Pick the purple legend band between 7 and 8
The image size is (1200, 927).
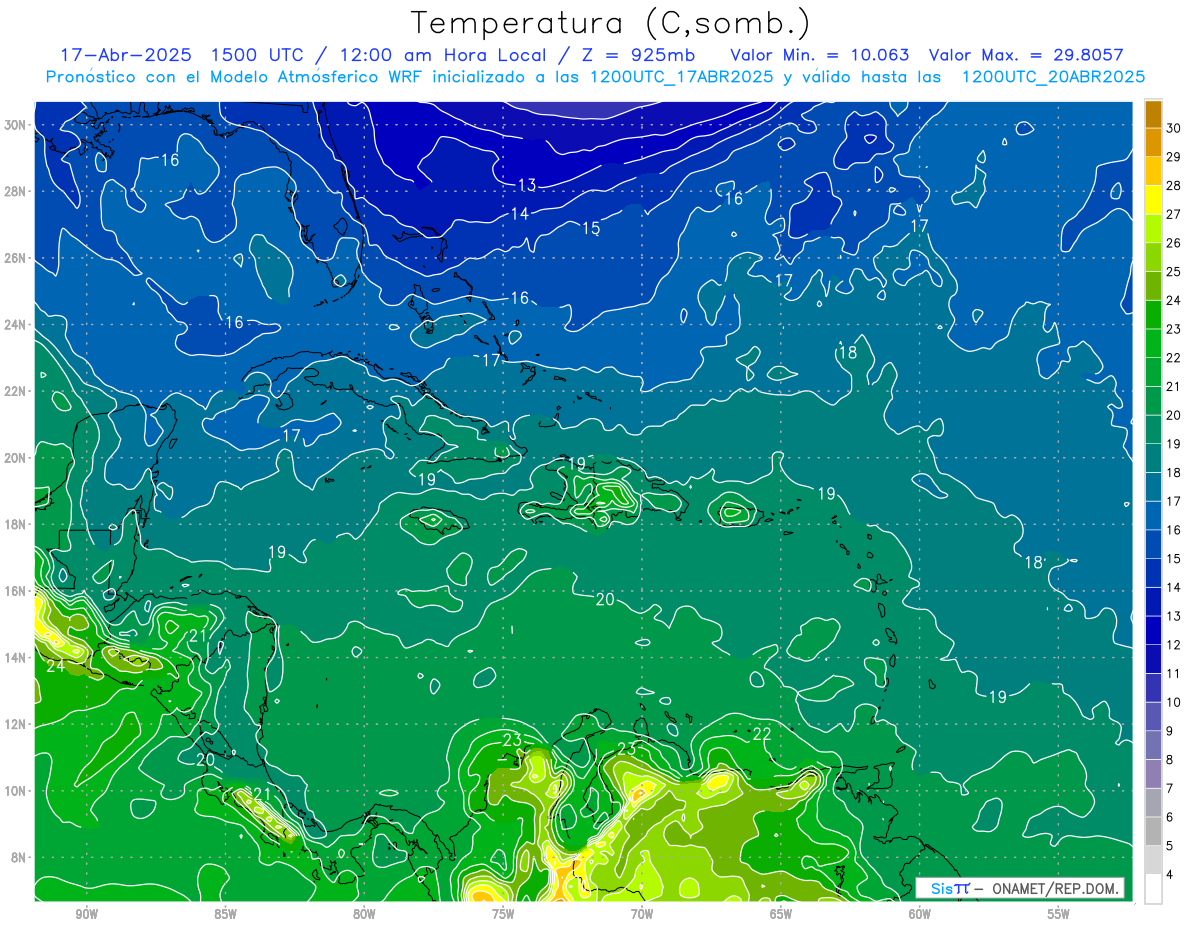tap(1153, 774)
